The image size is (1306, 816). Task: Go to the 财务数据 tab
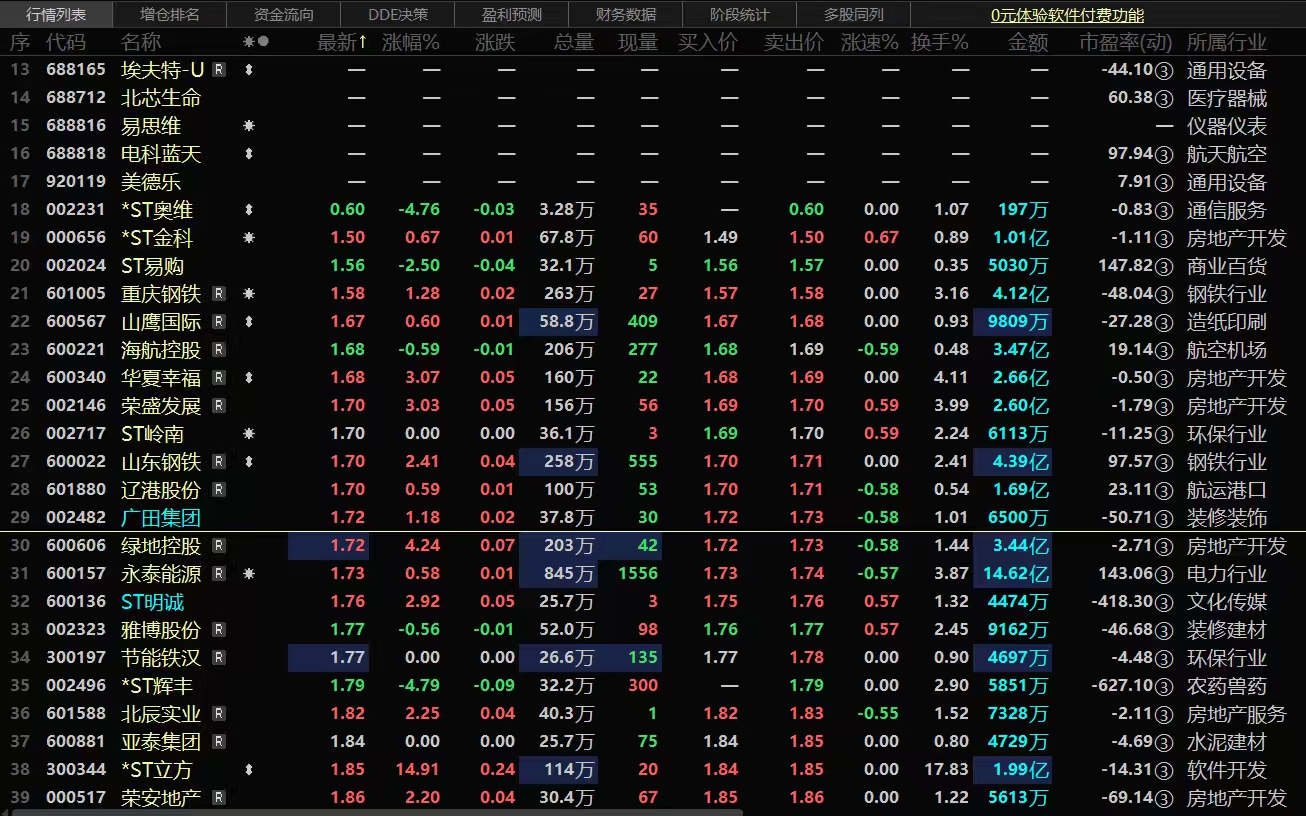[626, 14]
